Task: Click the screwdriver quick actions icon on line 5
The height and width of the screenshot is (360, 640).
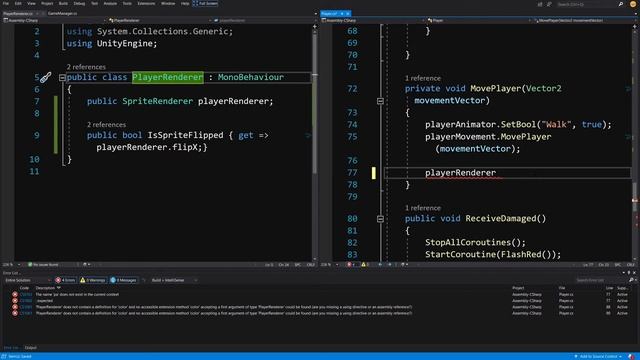Action: pyautogui.click(x=46, y=77)
